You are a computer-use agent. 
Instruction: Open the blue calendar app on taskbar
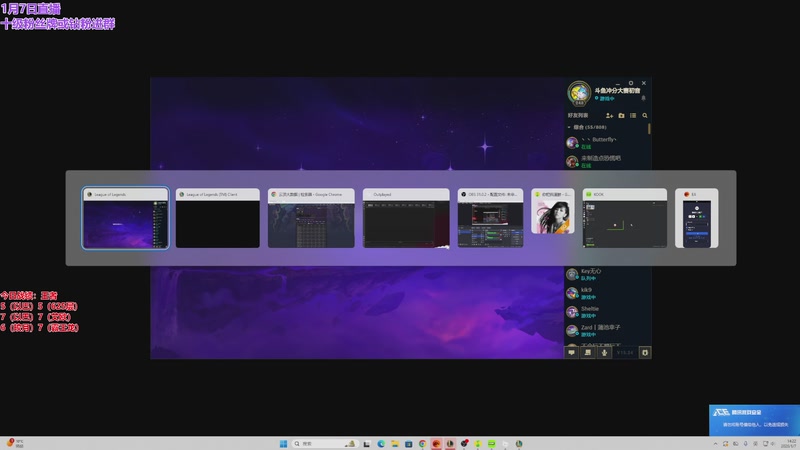click(x=409, y=444)
